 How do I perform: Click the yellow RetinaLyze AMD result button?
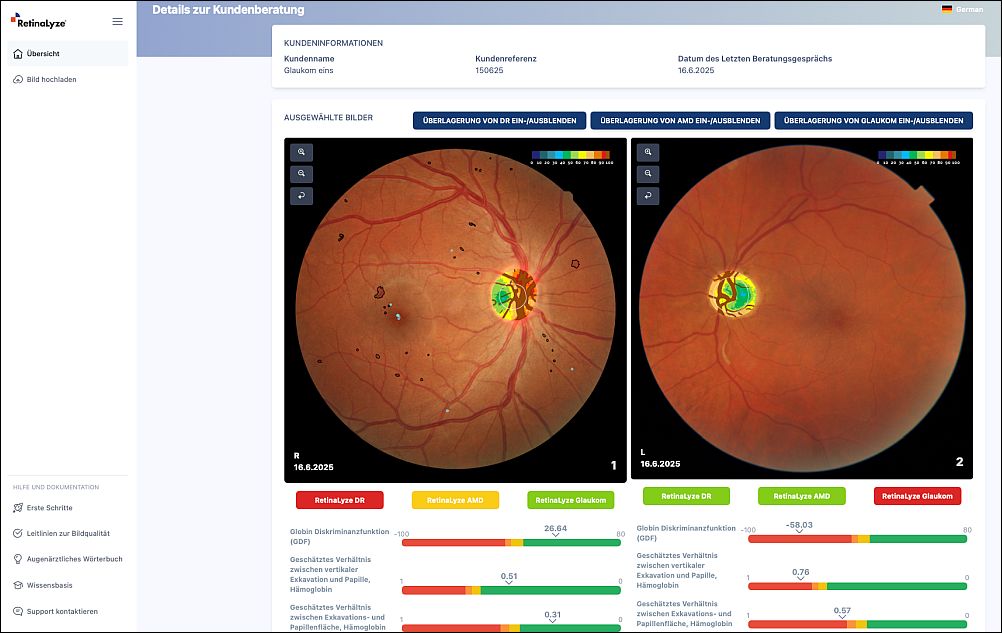coord(455,500)
